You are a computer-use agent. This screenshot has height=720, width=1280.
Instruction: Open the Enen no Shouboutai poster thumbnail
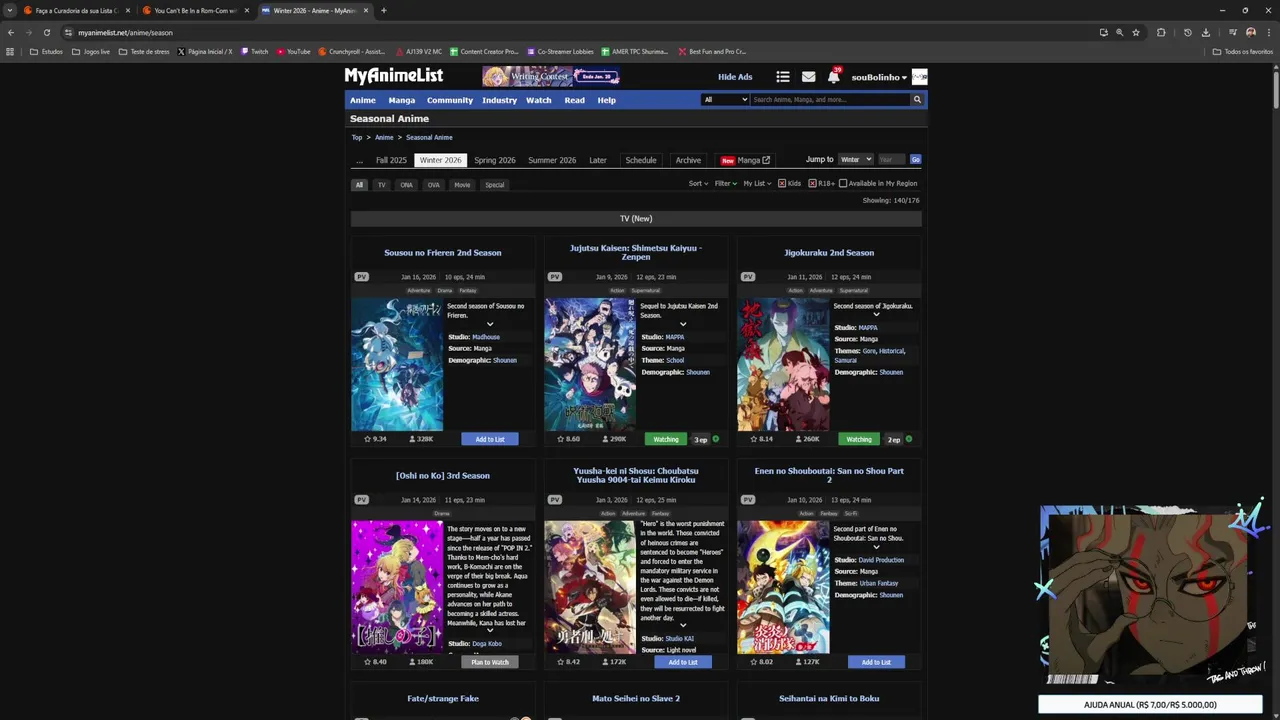(783, 587)
